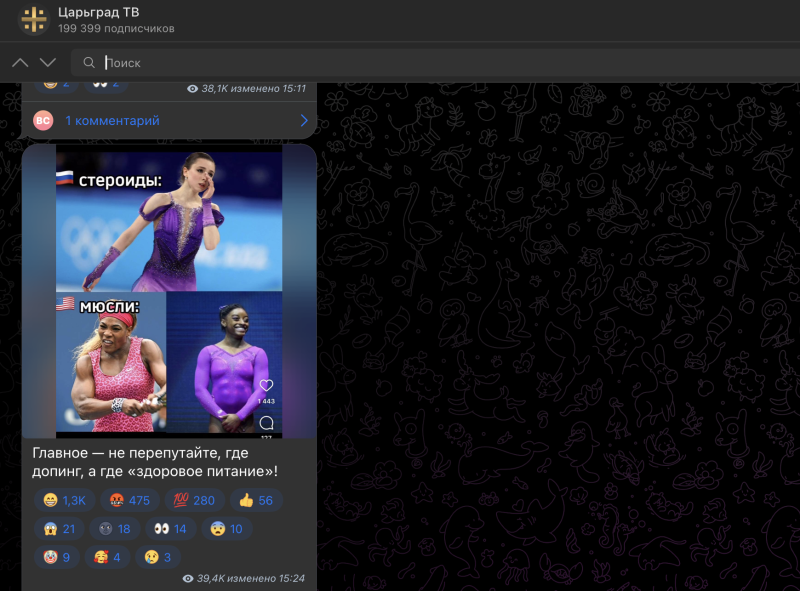Go to next search result (down arrow)
Viewport: 800px width, 591px height.
47,63
